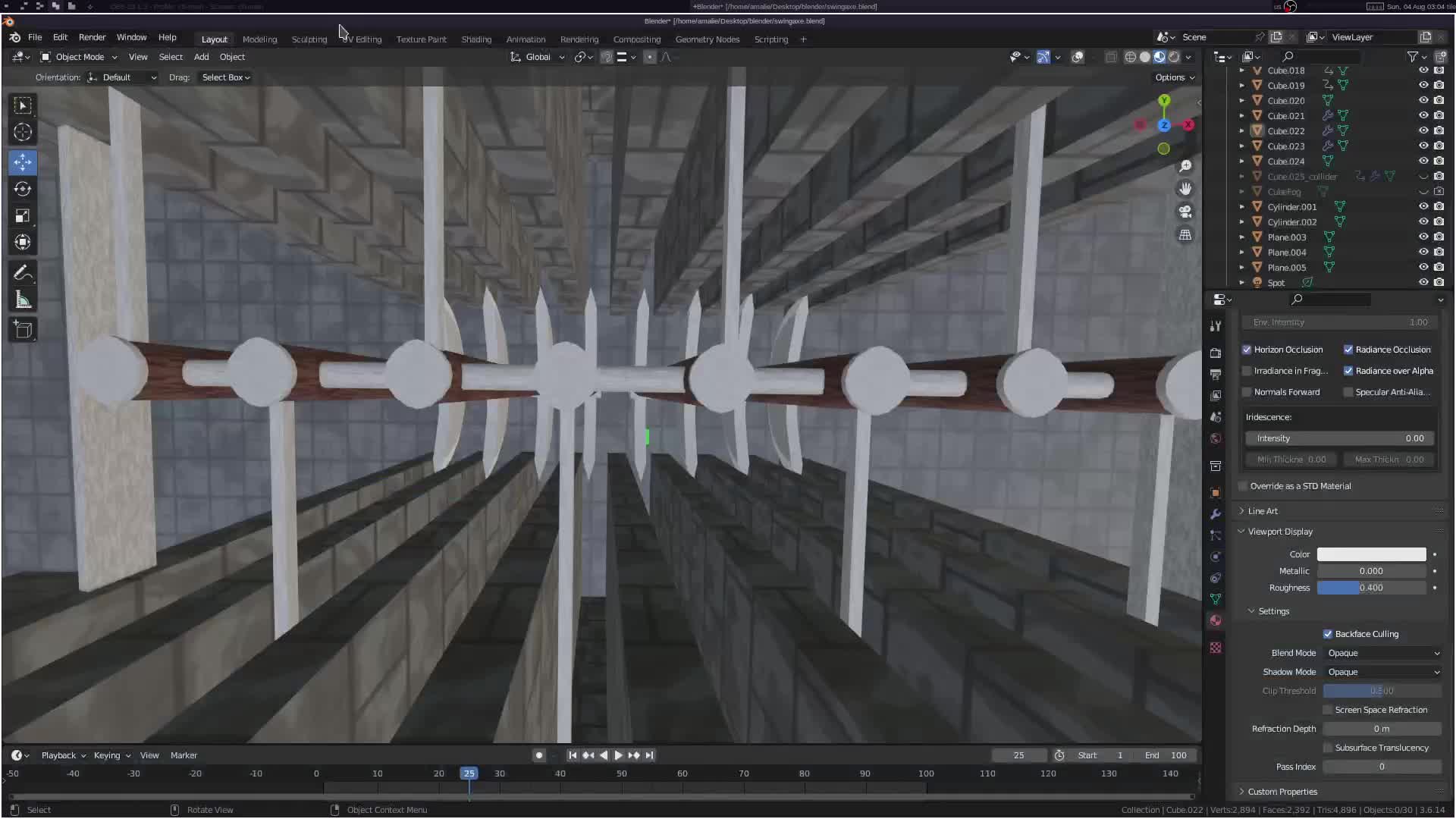Screen dimensions: 1456x819
Task: Open the Render menu
Action: [92, 37]
